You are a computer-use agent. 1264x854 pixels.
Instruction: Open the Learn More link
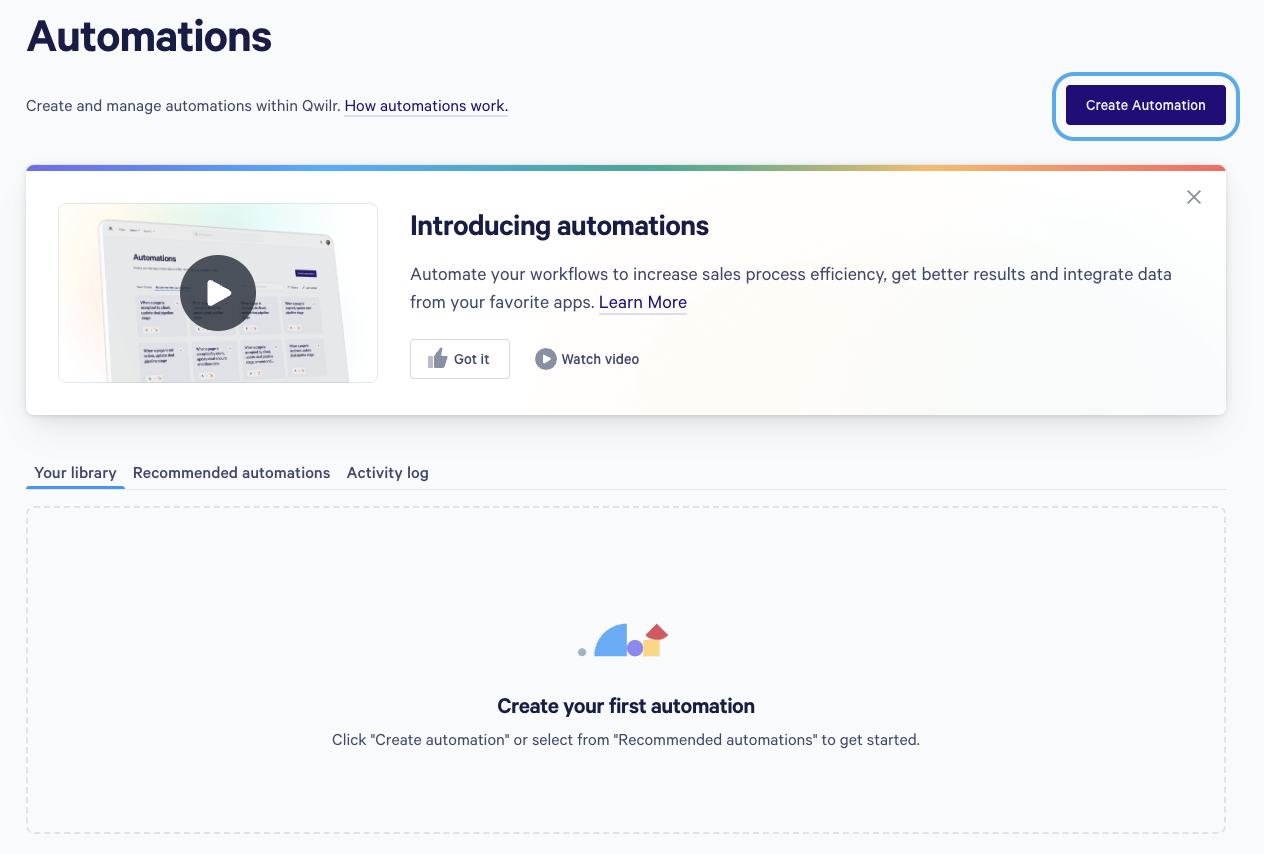[643, 302]
